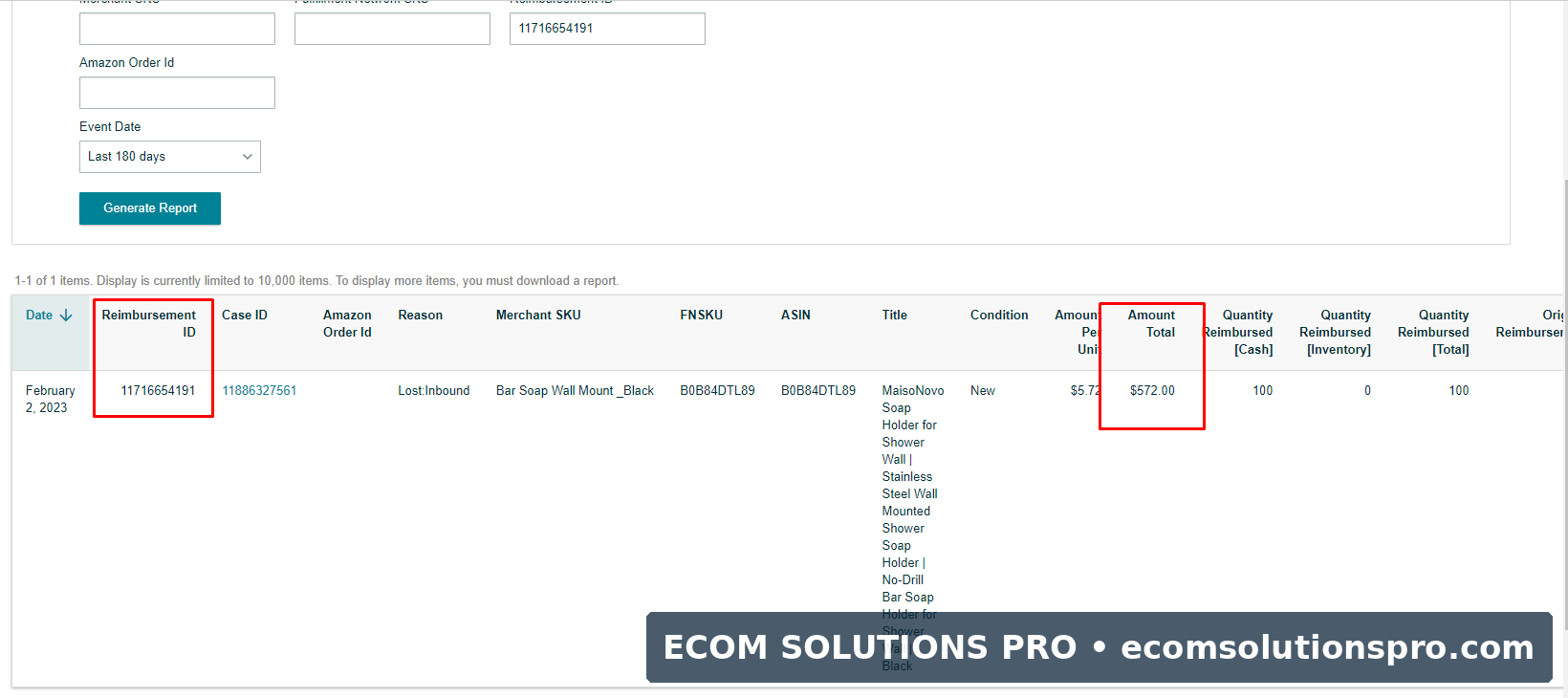Sort by the Date column header

49,315
